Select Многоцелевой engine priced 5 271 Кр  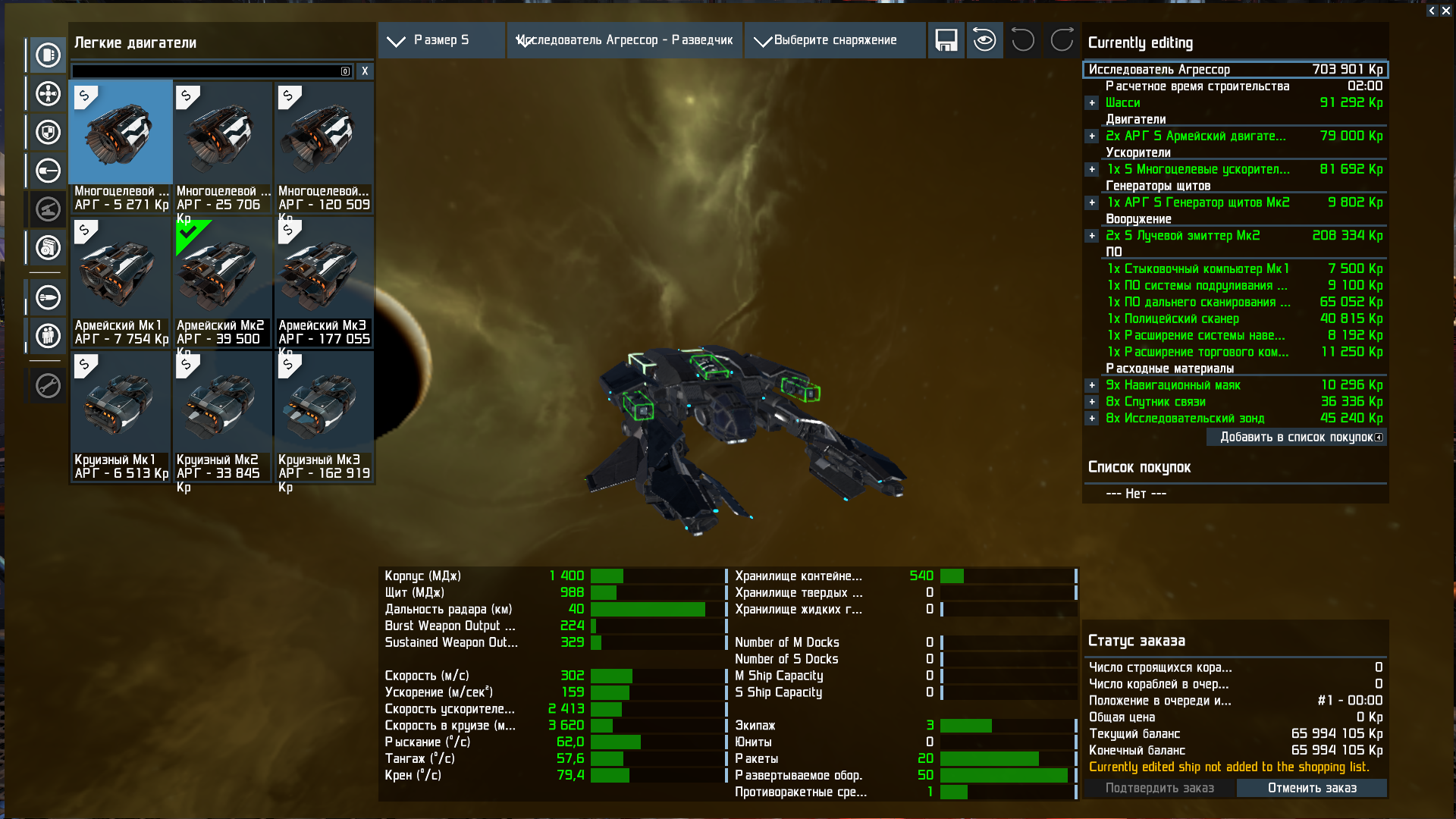coord(121,146)
